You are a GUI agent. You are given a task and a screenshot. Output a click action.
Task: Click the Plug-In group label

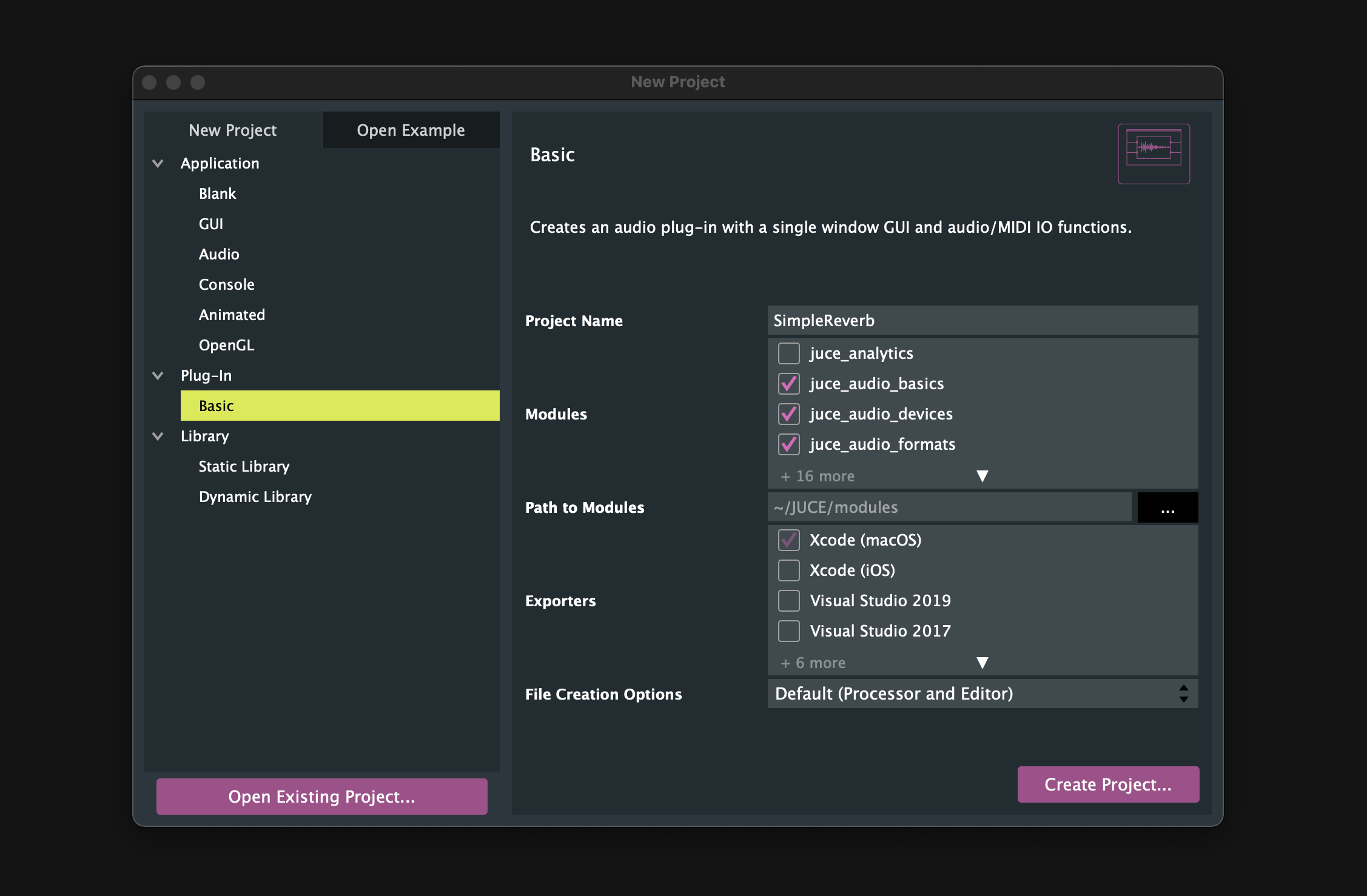click(x=206, y=376)
